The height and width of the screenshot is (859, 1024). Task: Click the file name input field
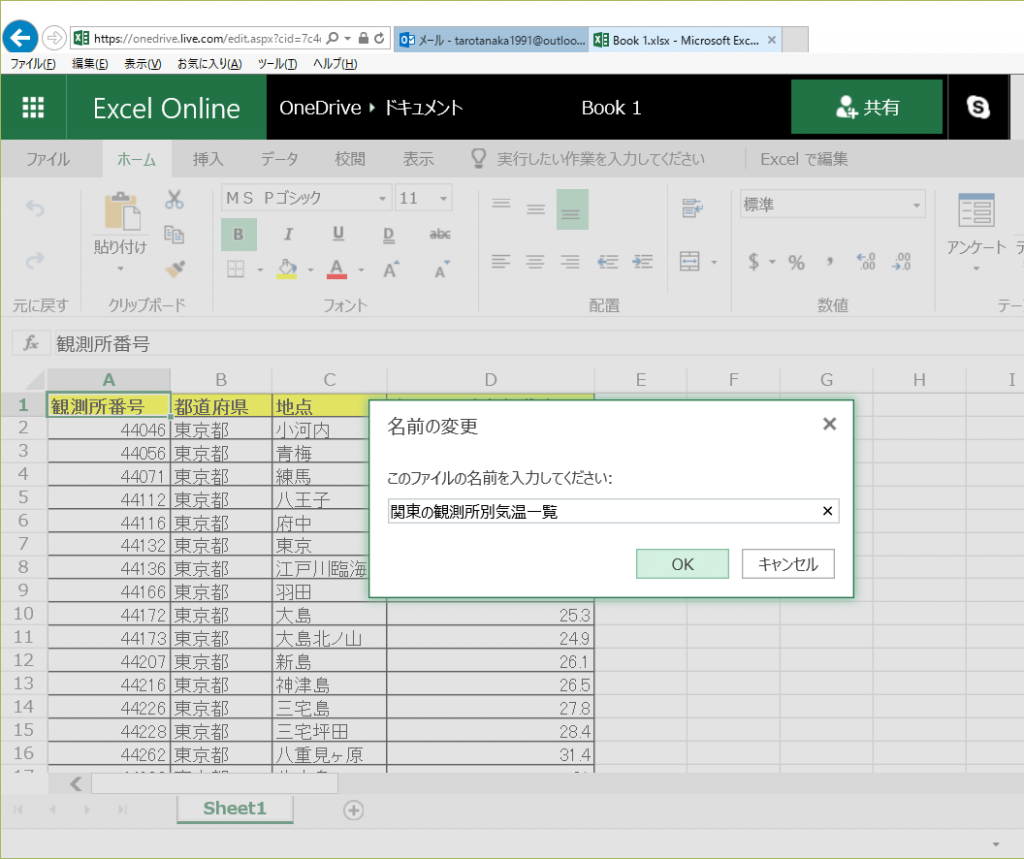pyautogui.click(x=613, y=511)
